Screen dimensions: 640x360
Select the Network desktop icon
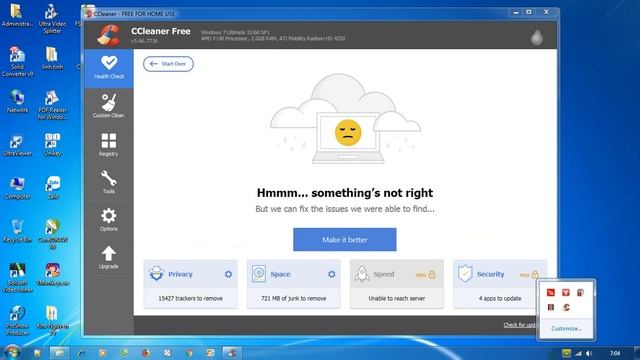point(17,101)
